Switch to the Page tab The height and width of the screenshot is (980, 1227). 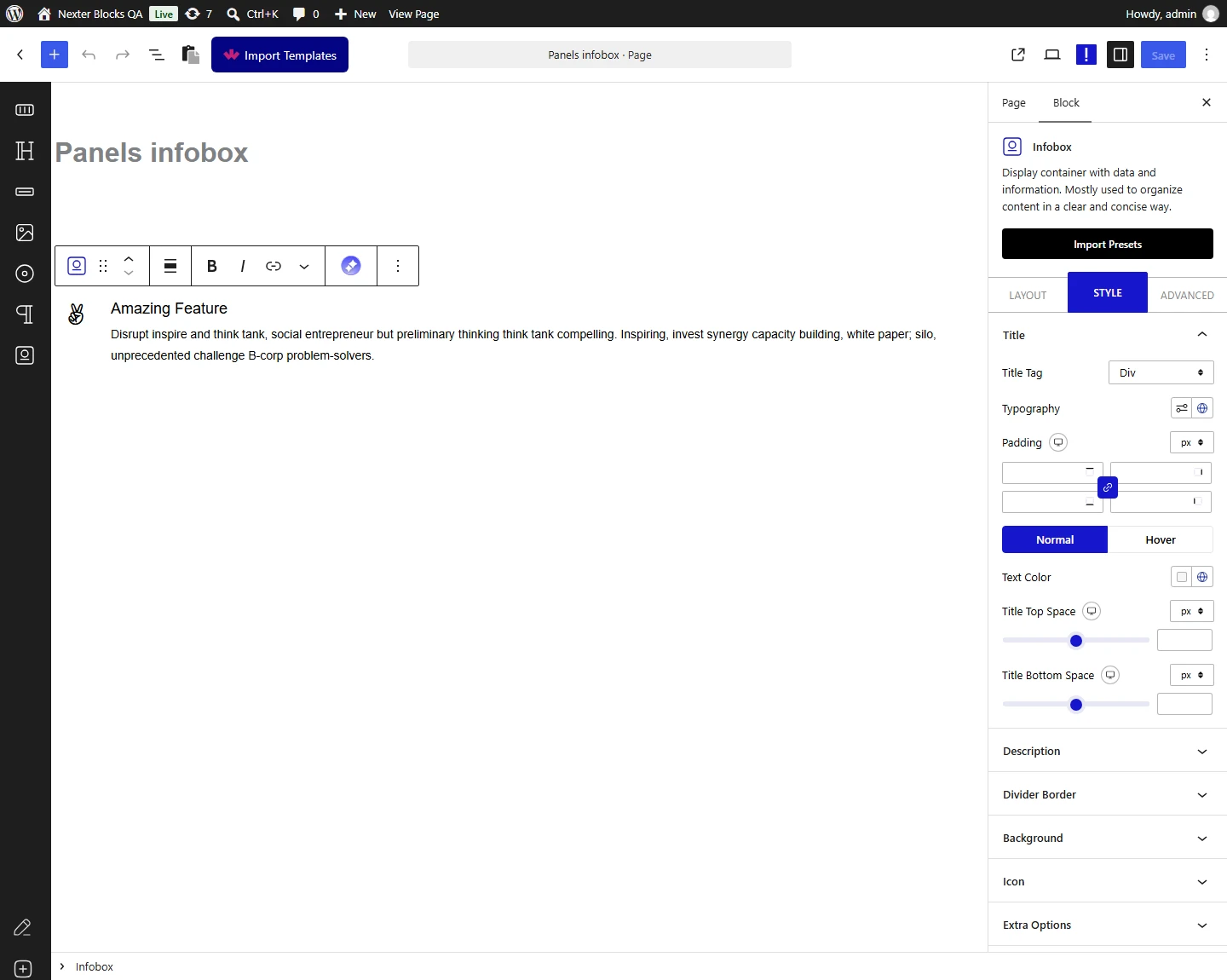[x=1014, y=102]
